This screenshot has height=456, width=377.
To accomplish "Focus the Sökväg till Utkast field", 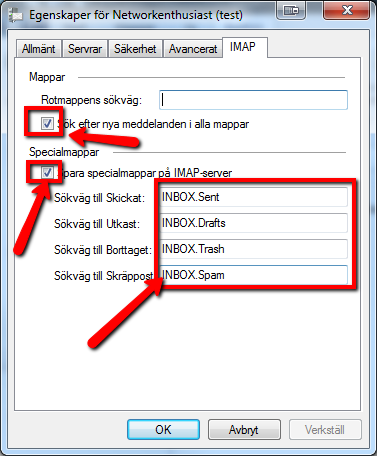I will click(253, 223).
